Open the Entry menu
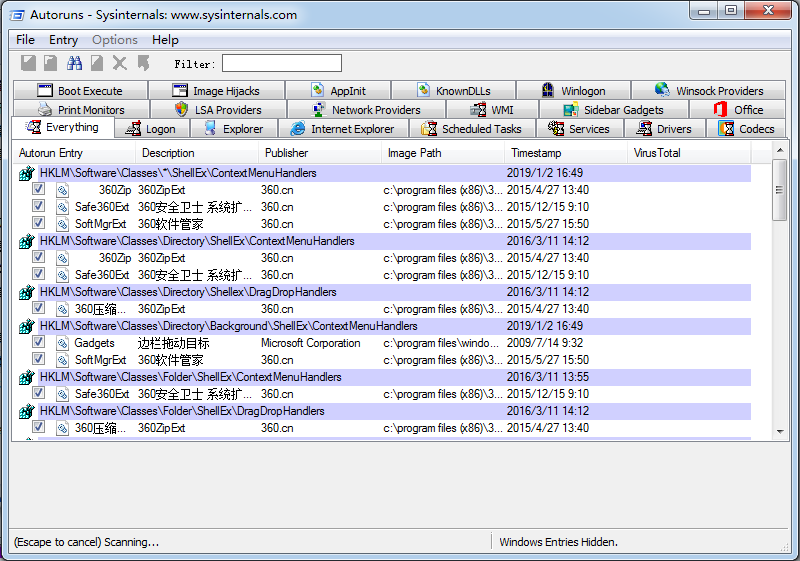The image size is (800, 561). coord(63,40)
